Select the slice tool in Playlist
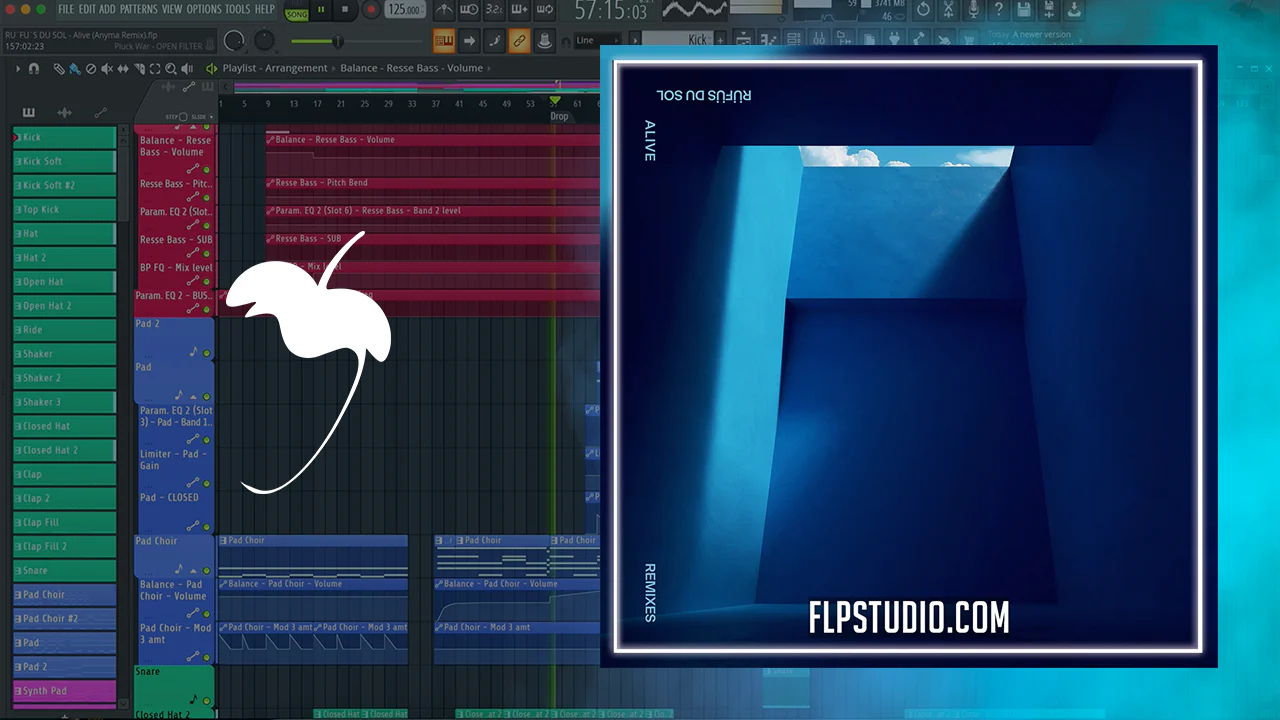 point(139,69)
